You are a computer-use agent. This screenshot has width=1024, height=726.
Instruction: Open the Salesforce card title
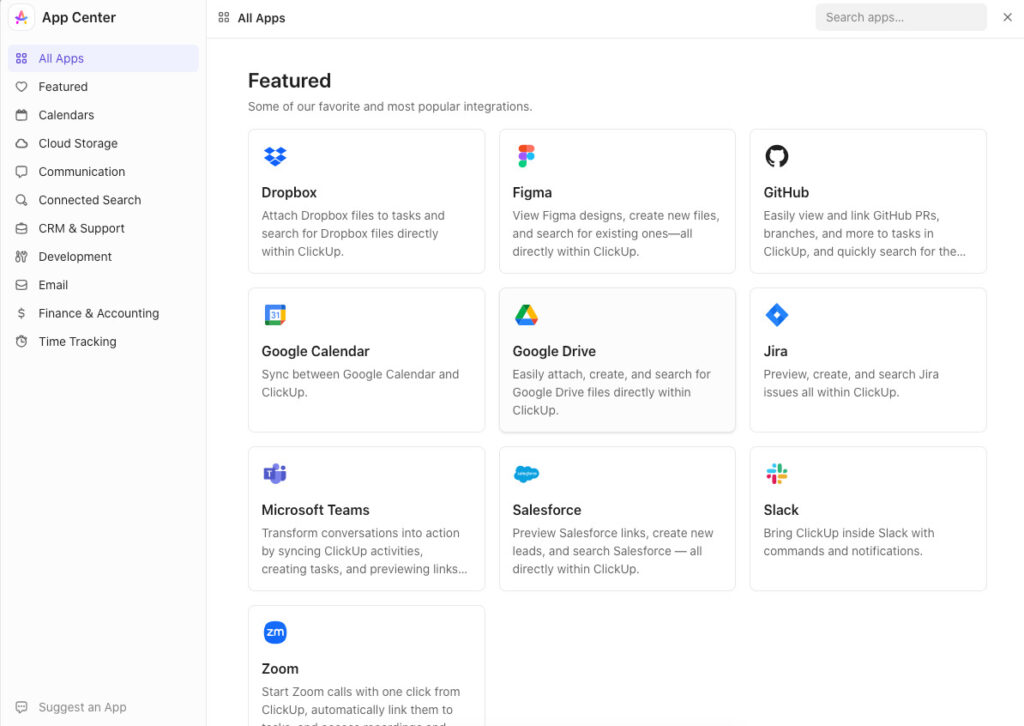[x=547, y=510]
